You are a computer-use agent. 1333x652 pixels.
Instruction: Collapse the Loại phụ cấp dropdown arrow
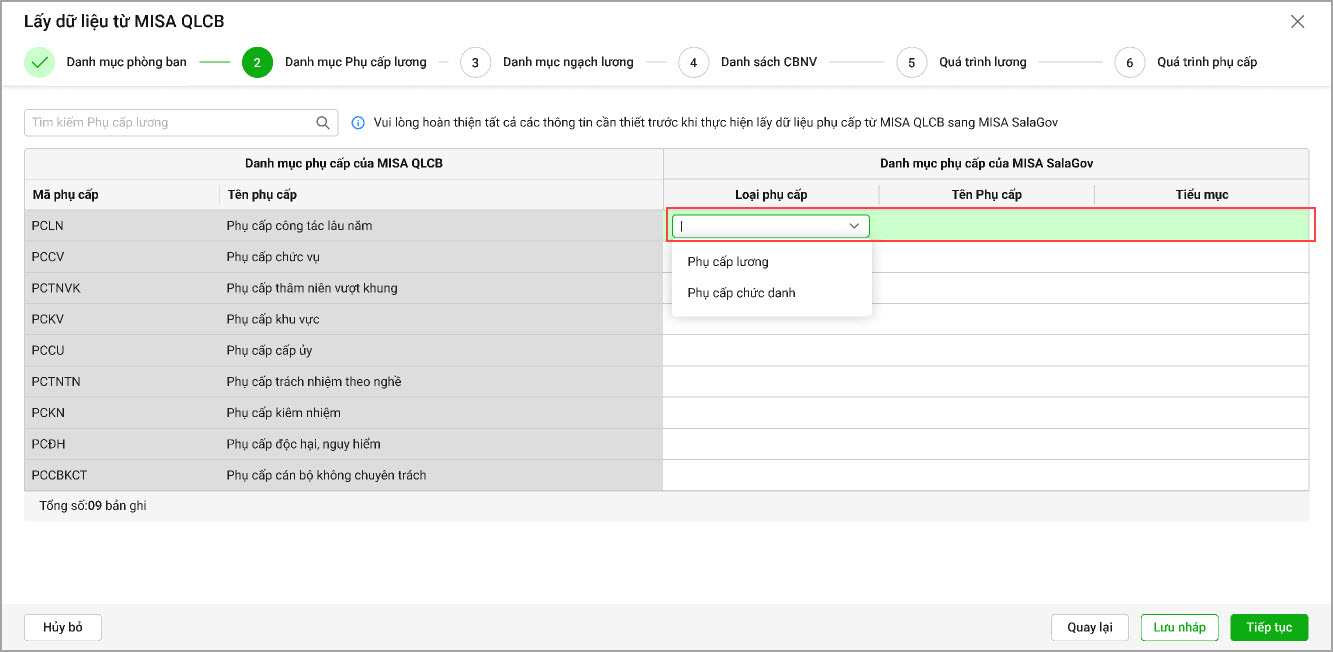(854, 226)
